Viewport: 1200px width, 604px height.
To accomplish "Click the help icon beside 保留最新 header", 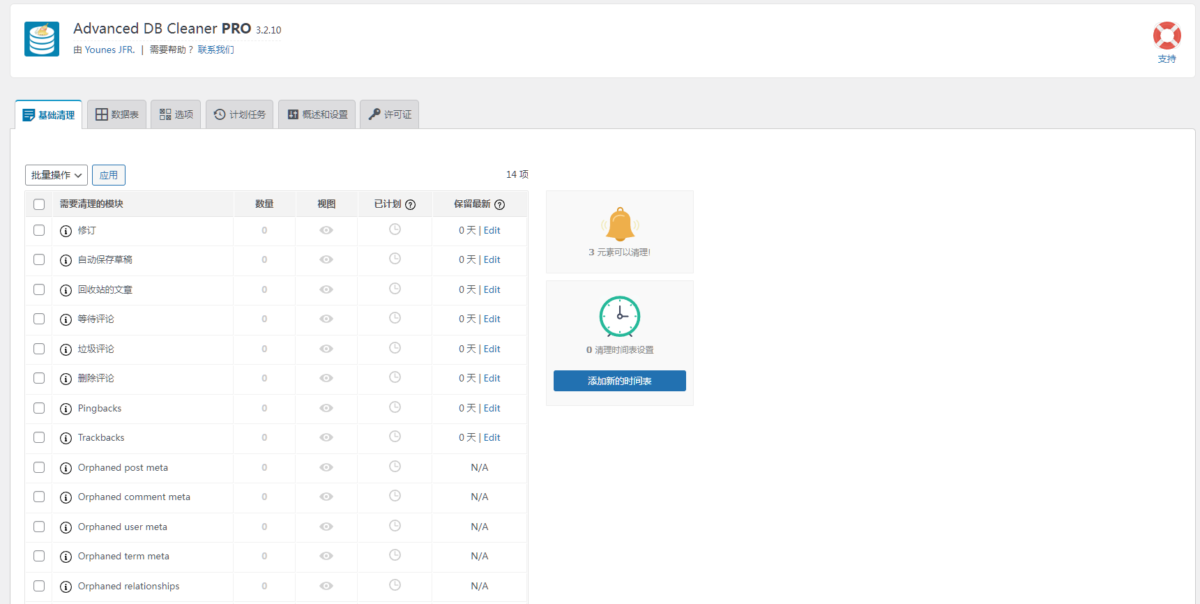I will click(499, 204).
